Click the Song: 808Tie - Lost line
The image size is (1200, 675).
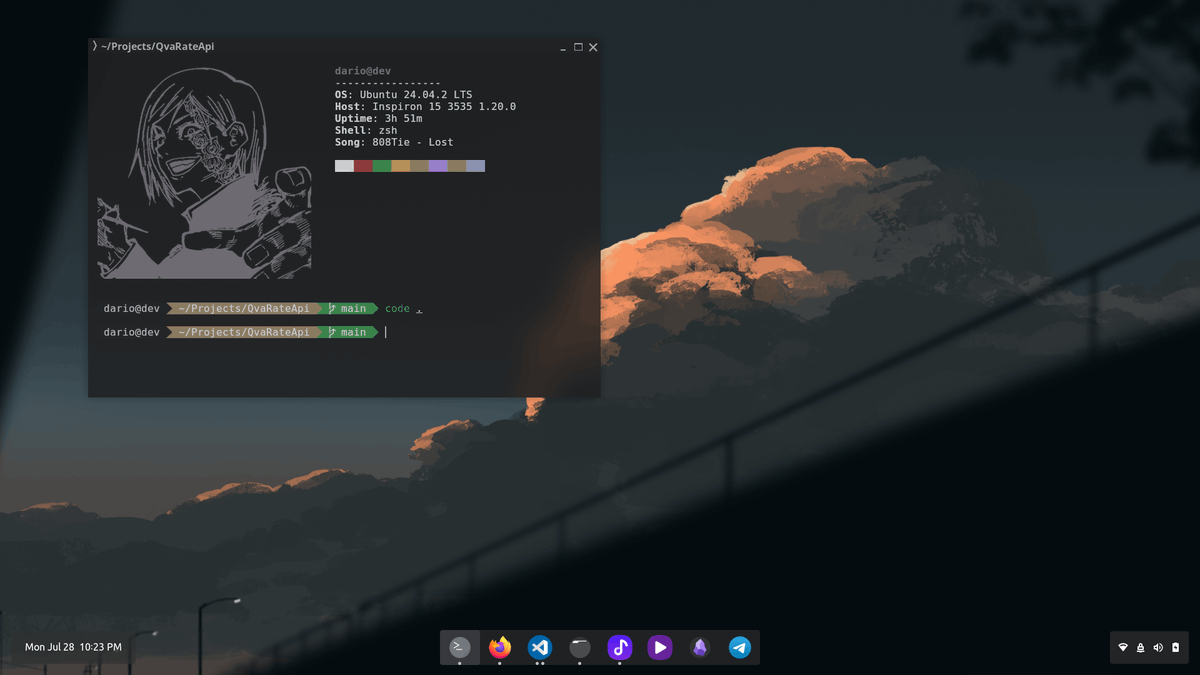pos(394,143)
